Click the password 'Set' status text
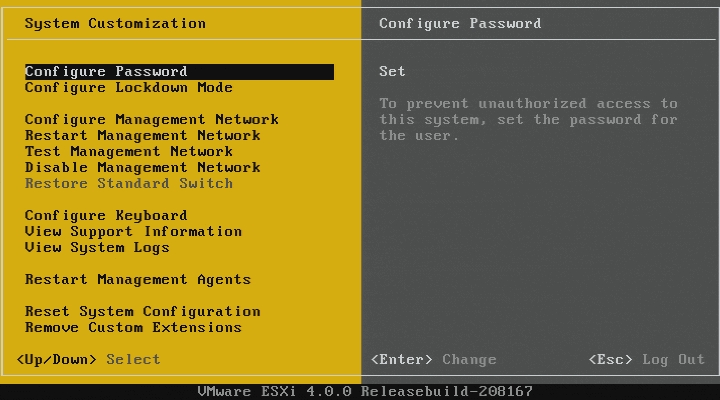 (392, 72)
